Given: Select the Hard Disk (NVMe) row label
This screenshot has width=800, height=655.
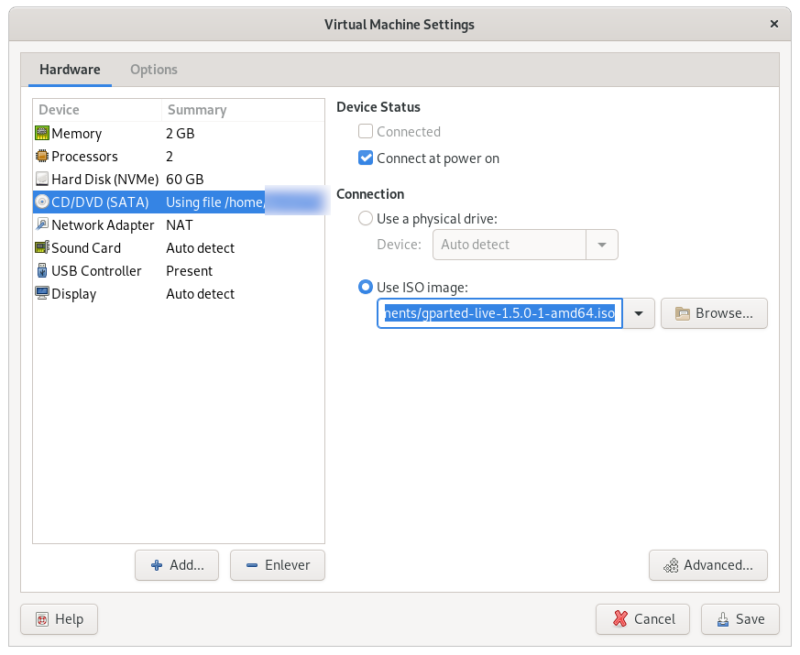Looking at the screenshot, I should [105, 179].
